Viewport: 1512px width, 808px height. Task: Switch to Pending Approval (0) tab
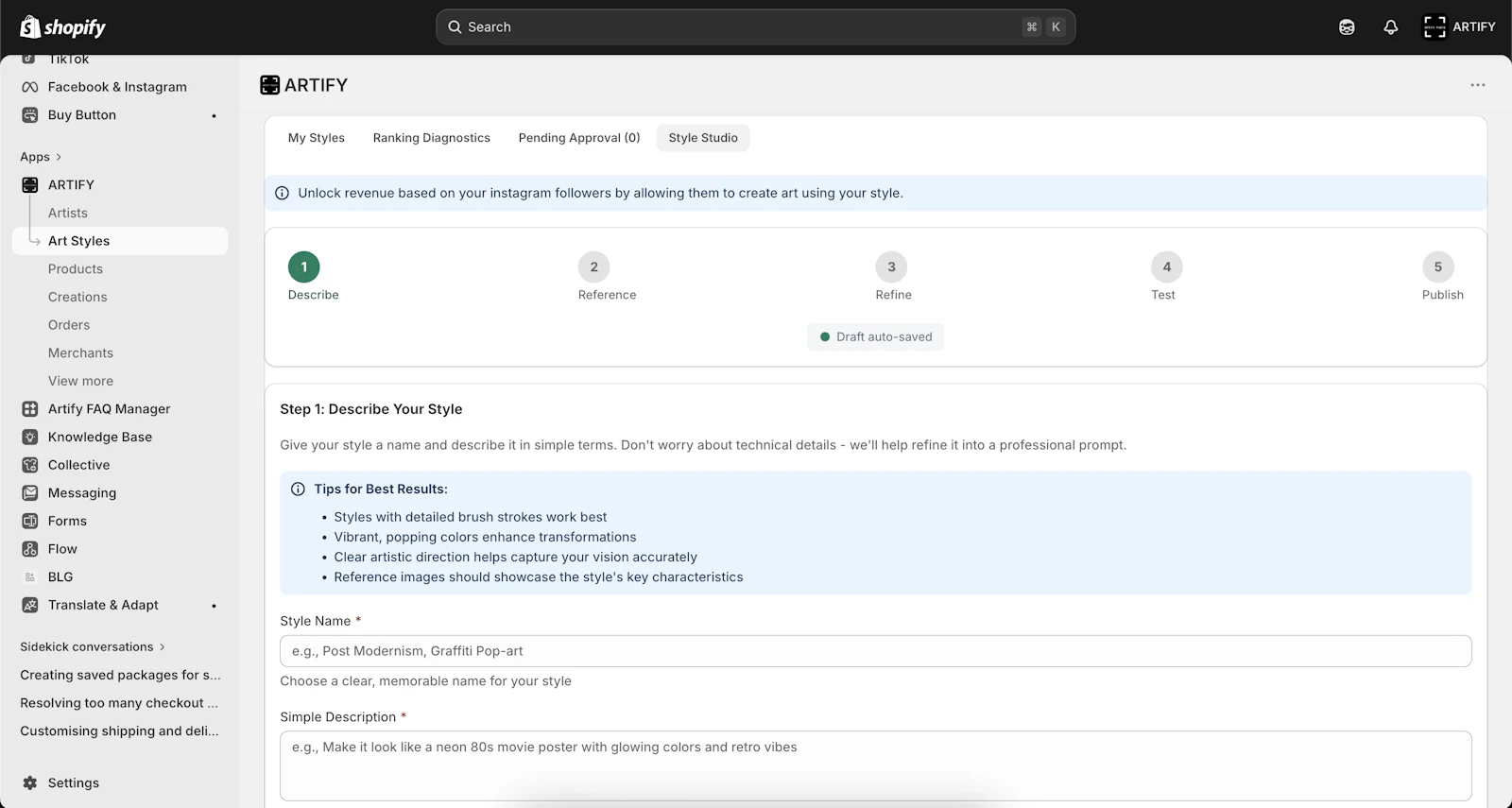pos(579,138)
